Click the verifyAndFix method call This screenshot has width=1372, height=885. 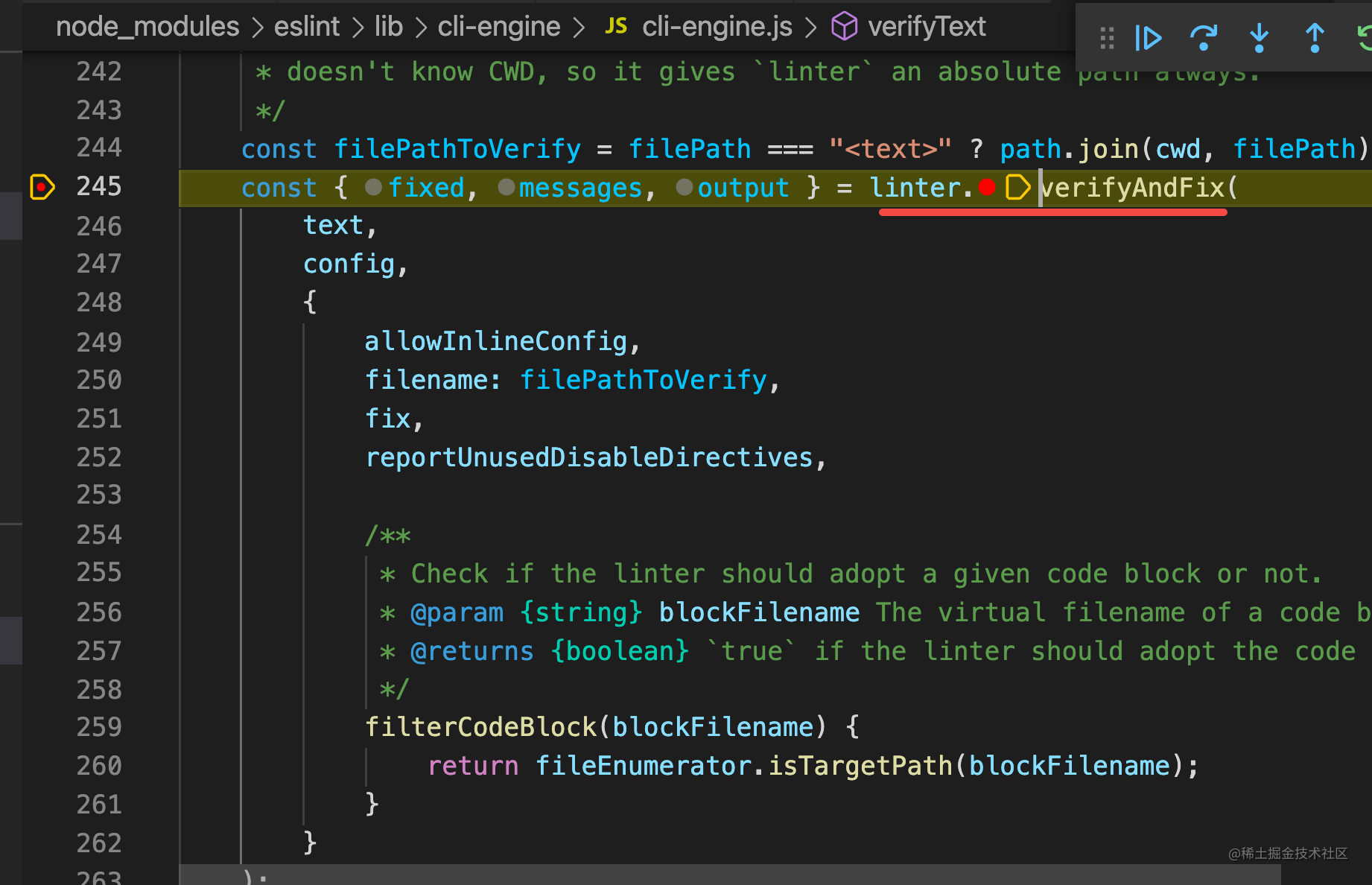pyautogui.click(x=1132, y=188)
